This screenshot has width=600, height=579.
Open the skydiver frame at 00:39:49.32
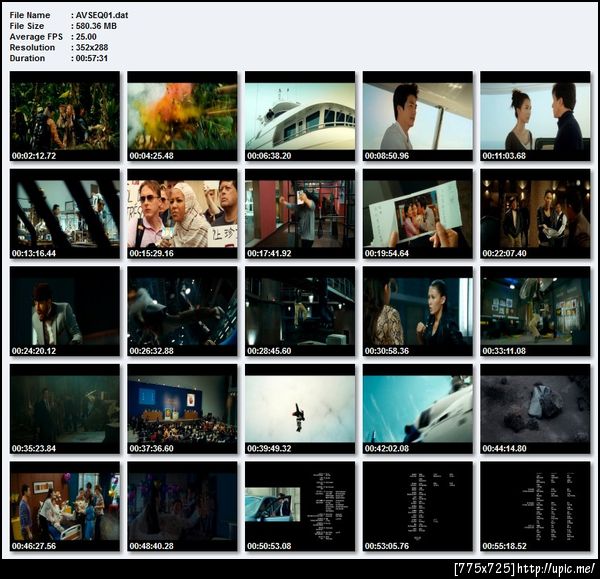300,409
